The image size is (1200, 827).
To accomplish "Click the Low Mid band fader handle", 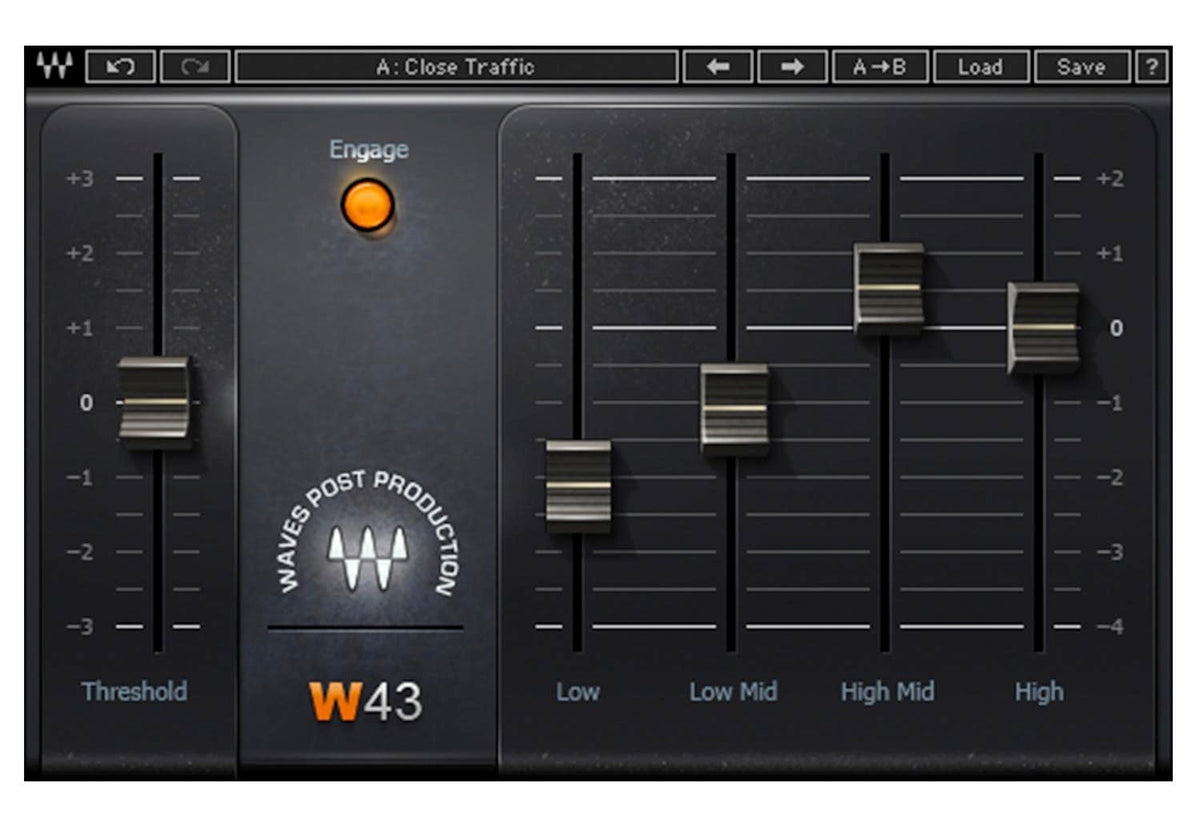I will (735, 408).
